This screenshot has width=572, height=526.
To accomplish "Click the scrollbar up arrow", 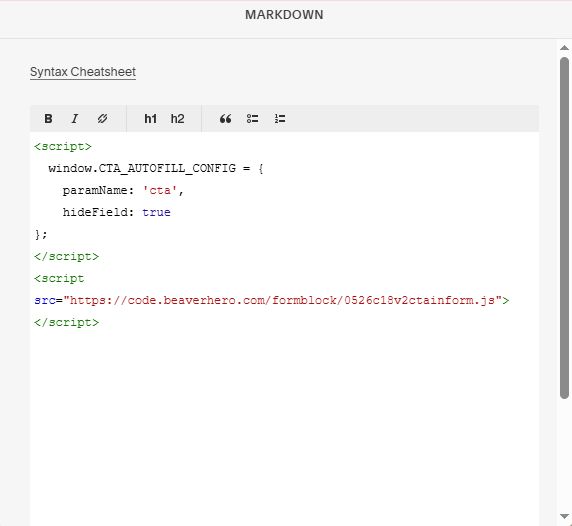I will [564, 48].
